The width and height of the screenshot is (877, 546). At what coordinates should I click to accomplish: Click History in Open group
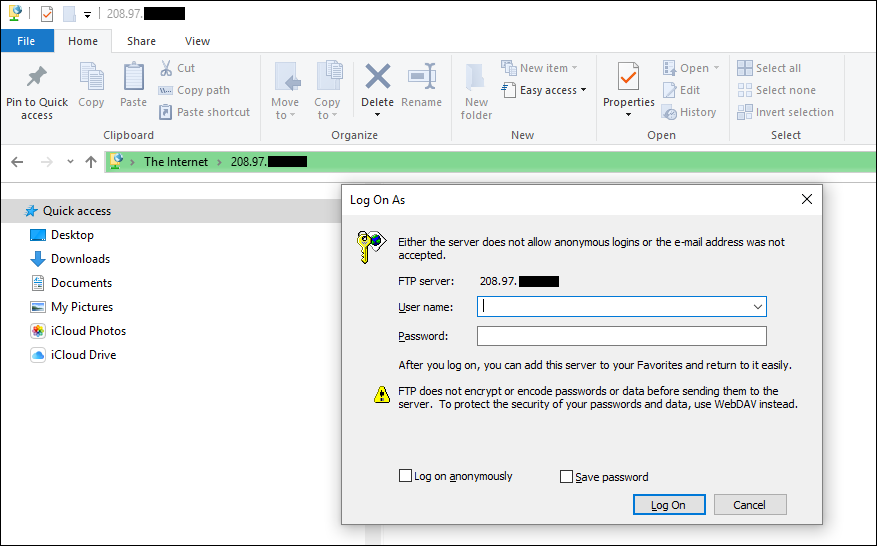[689, 112]
